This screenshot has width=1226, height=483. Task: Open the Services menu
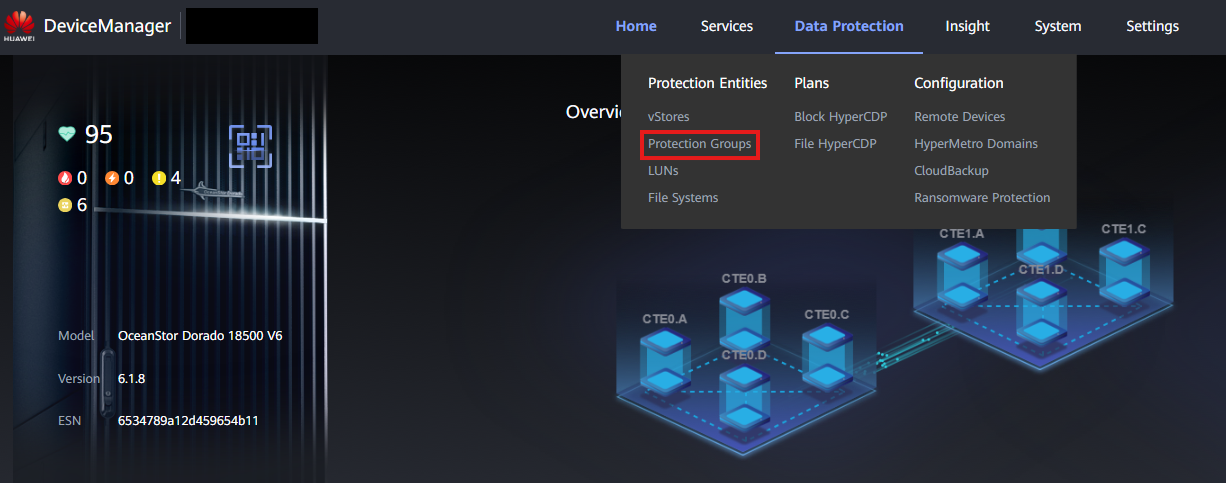[x=726, y=27]
